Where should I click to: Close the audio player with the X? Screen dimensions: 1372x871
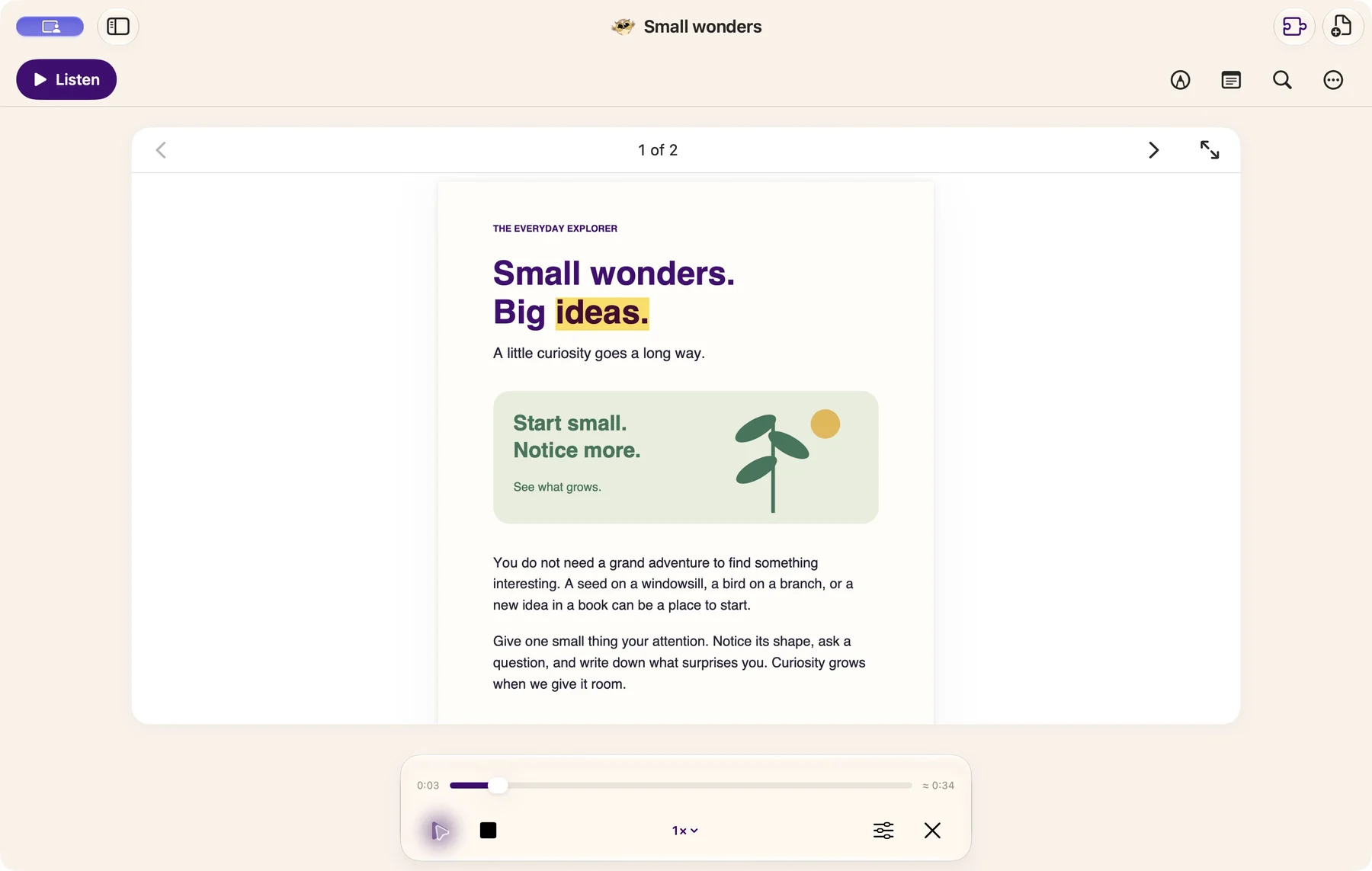[x=932, y=831]
